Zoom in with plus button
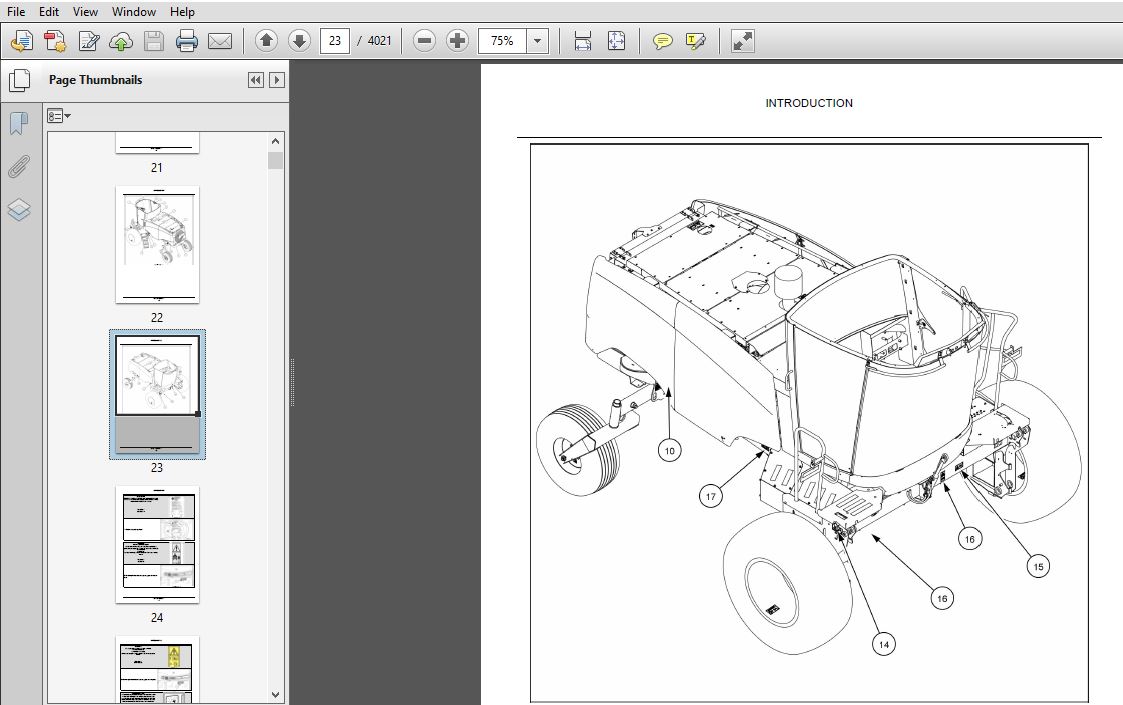The width and height of the screenshot is (1123, 705). coord(457,41)
